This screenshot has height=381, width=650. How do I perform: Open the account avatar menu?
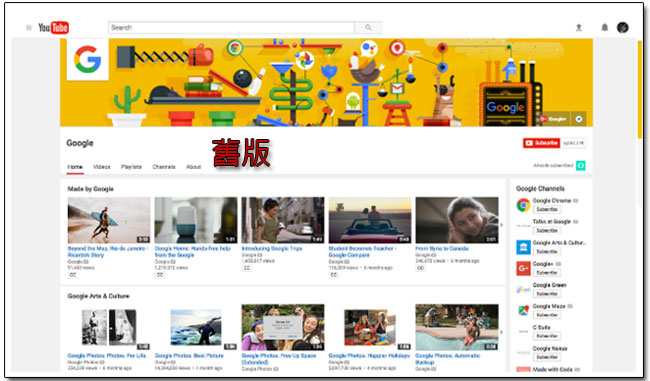(622, 27)
